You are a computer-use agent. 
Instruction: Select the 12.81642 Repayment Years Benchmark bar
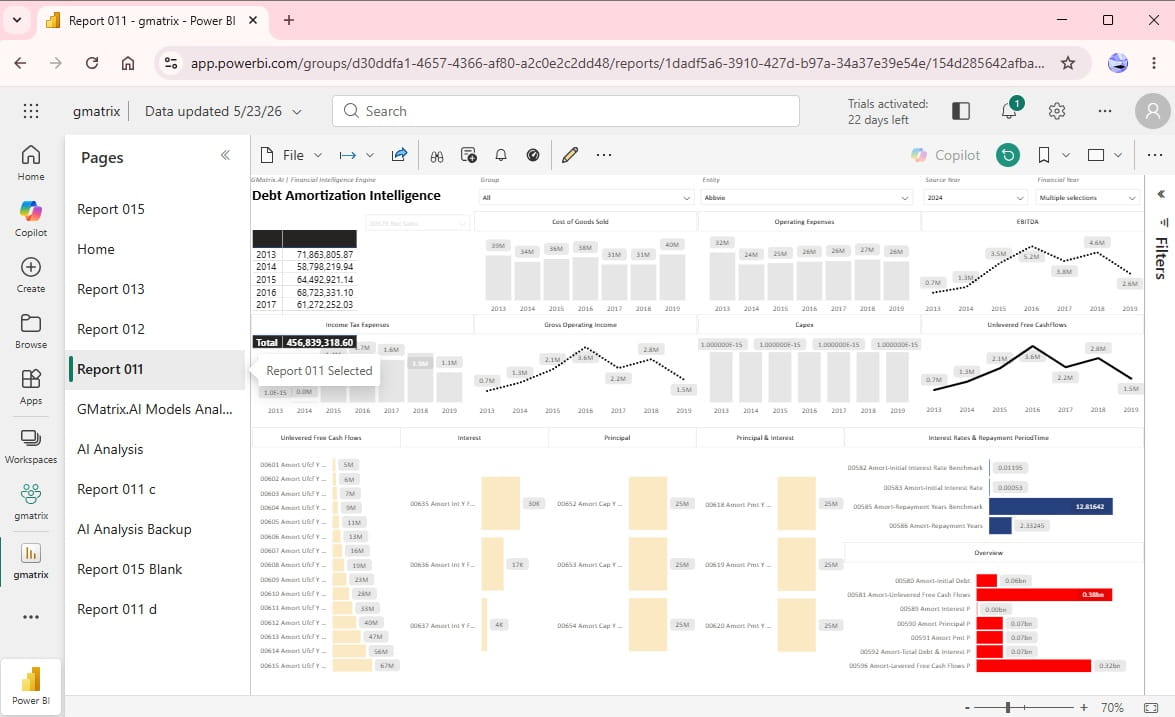click(x=1051, y=506)
